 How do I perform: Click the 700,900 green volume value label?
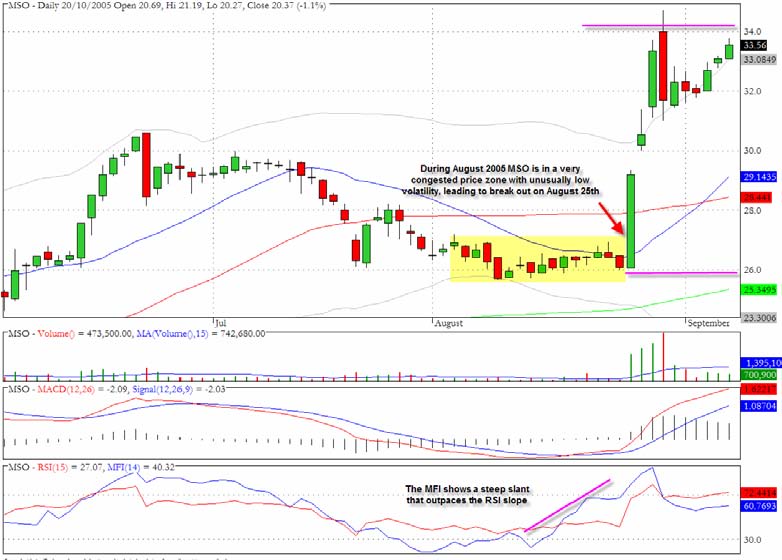[759, 374]
